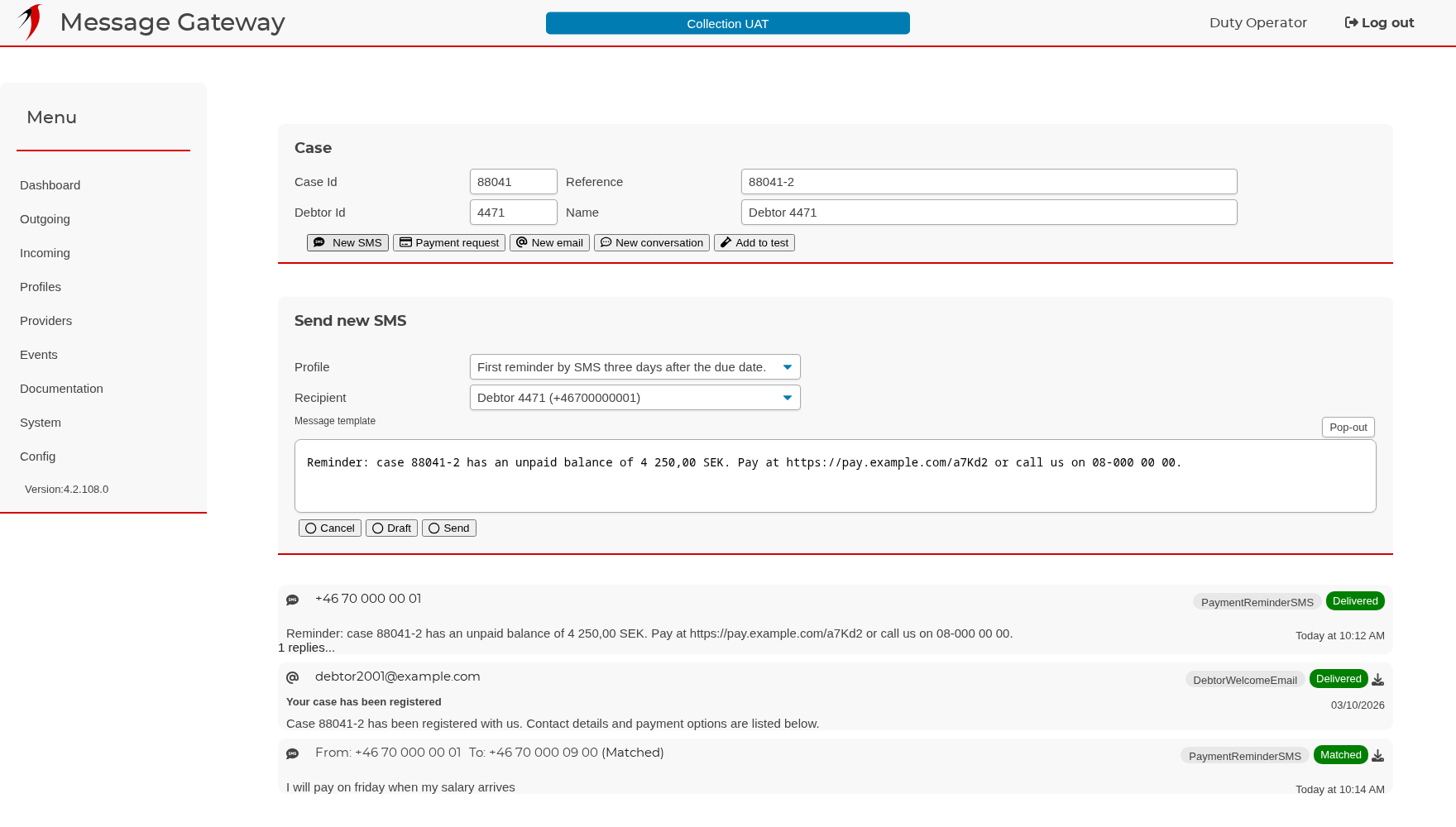Click the Pop-out button

click(1348, 428)
